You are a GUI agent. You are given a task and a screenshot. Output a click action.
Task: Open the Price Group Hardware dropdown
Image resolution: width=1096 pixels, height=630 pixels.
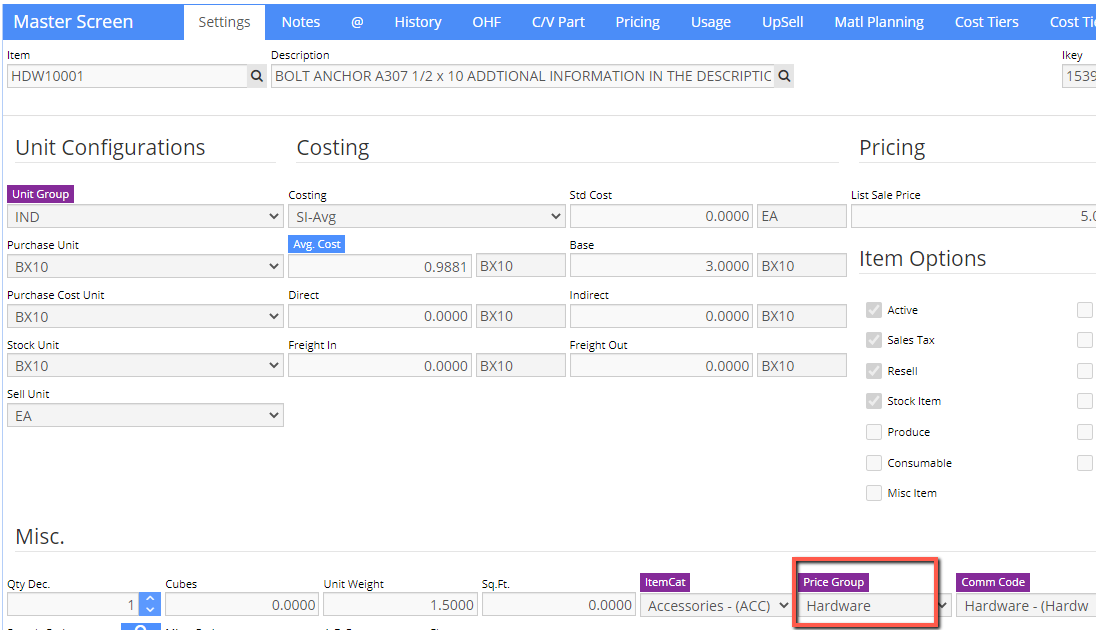coord(874,606)
